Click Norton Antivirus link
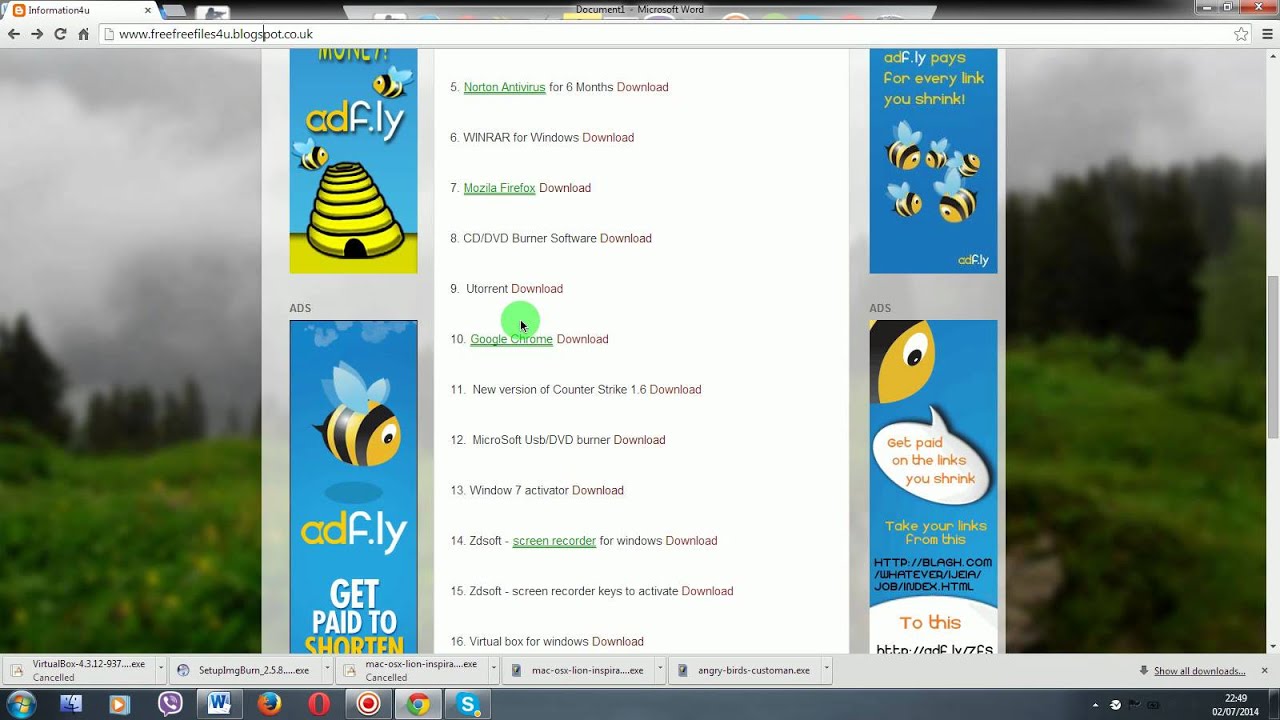1280x720 pixels. pyautogui.click(x=504, y=87)
